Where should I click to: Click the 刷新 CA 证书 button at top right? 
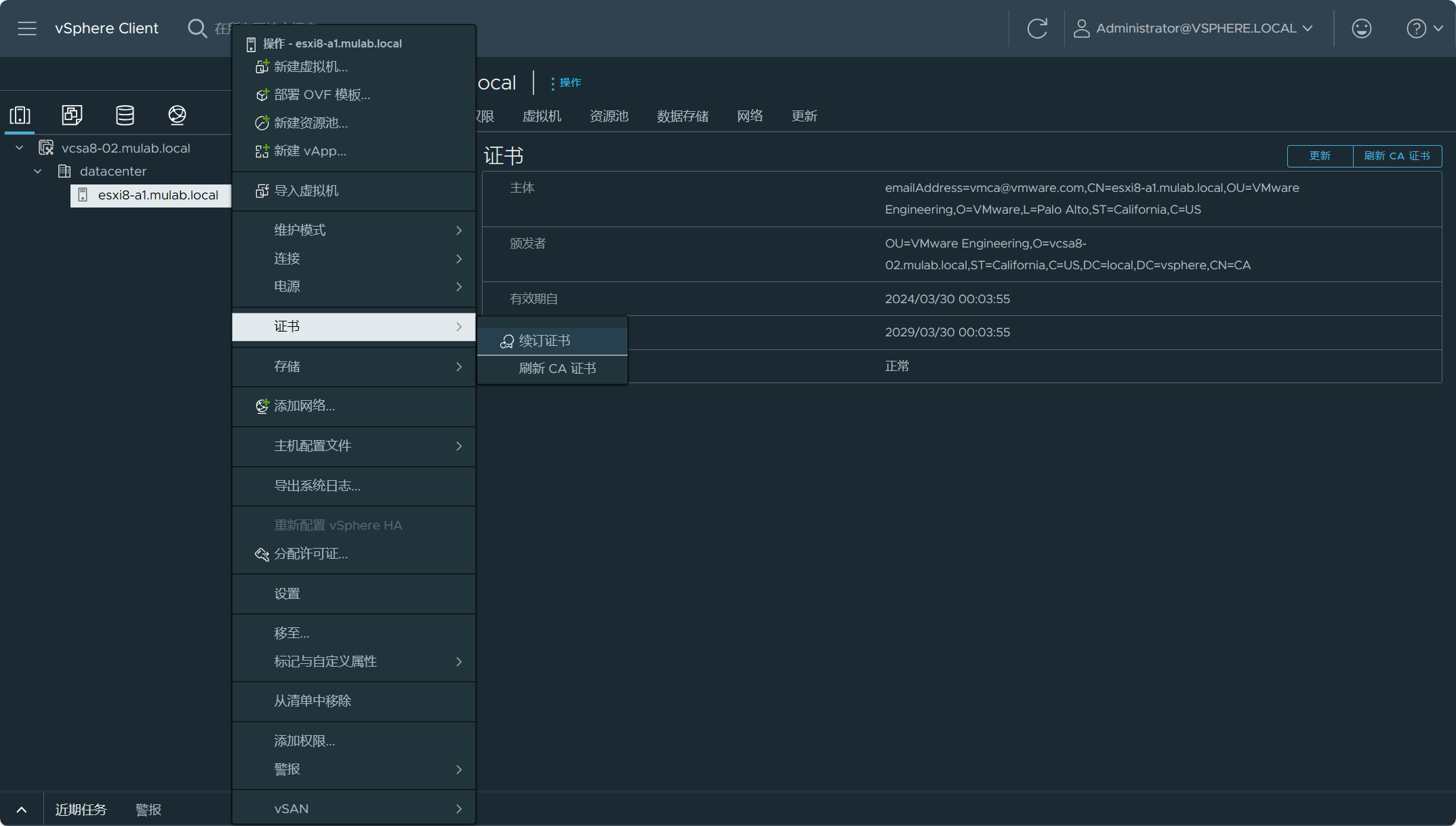pos(1397,156)
